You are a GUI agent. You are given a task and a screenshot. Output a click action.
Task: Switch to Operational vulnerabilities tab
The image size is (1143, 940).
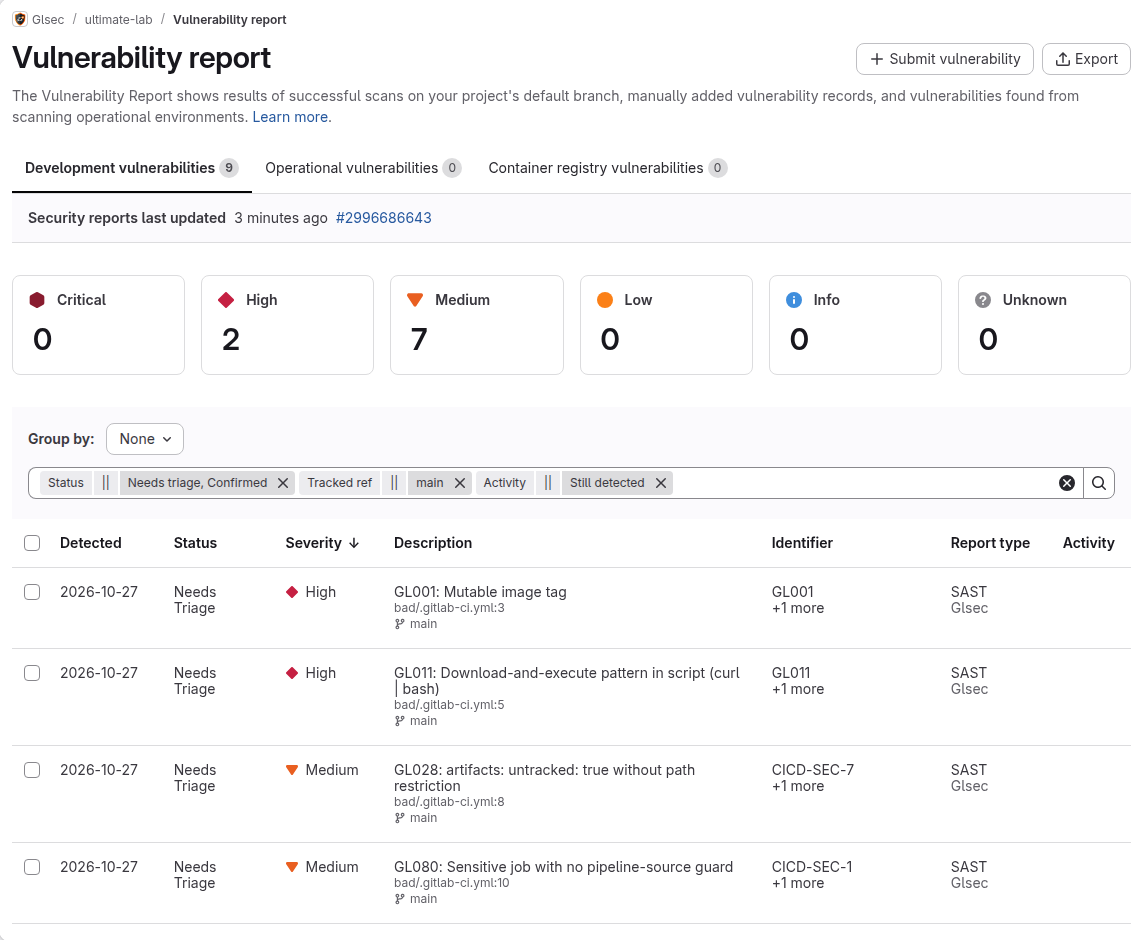pos(363,168)
